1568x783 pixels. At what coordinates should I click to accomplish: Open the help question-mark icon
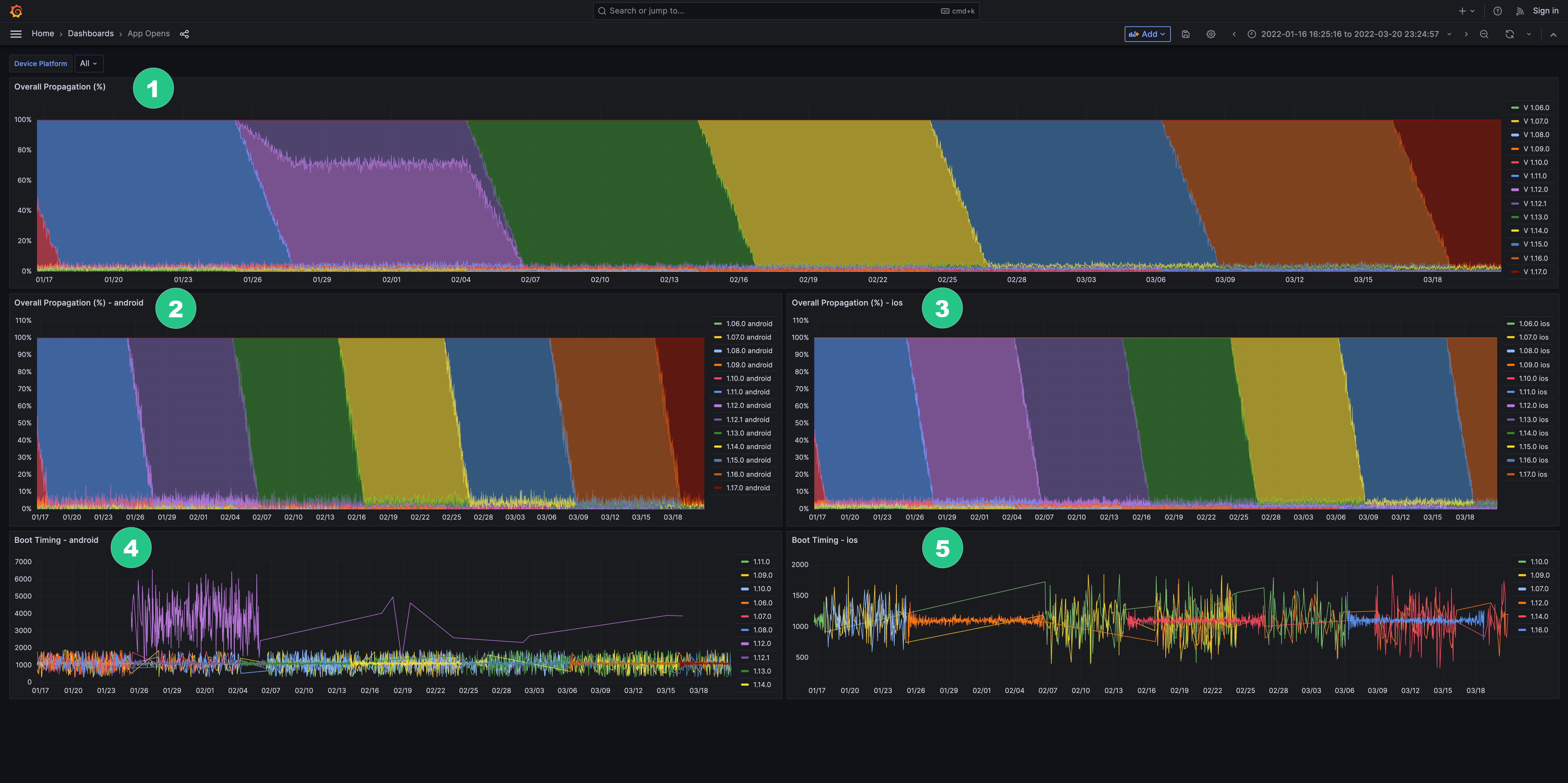[1497, 11]
